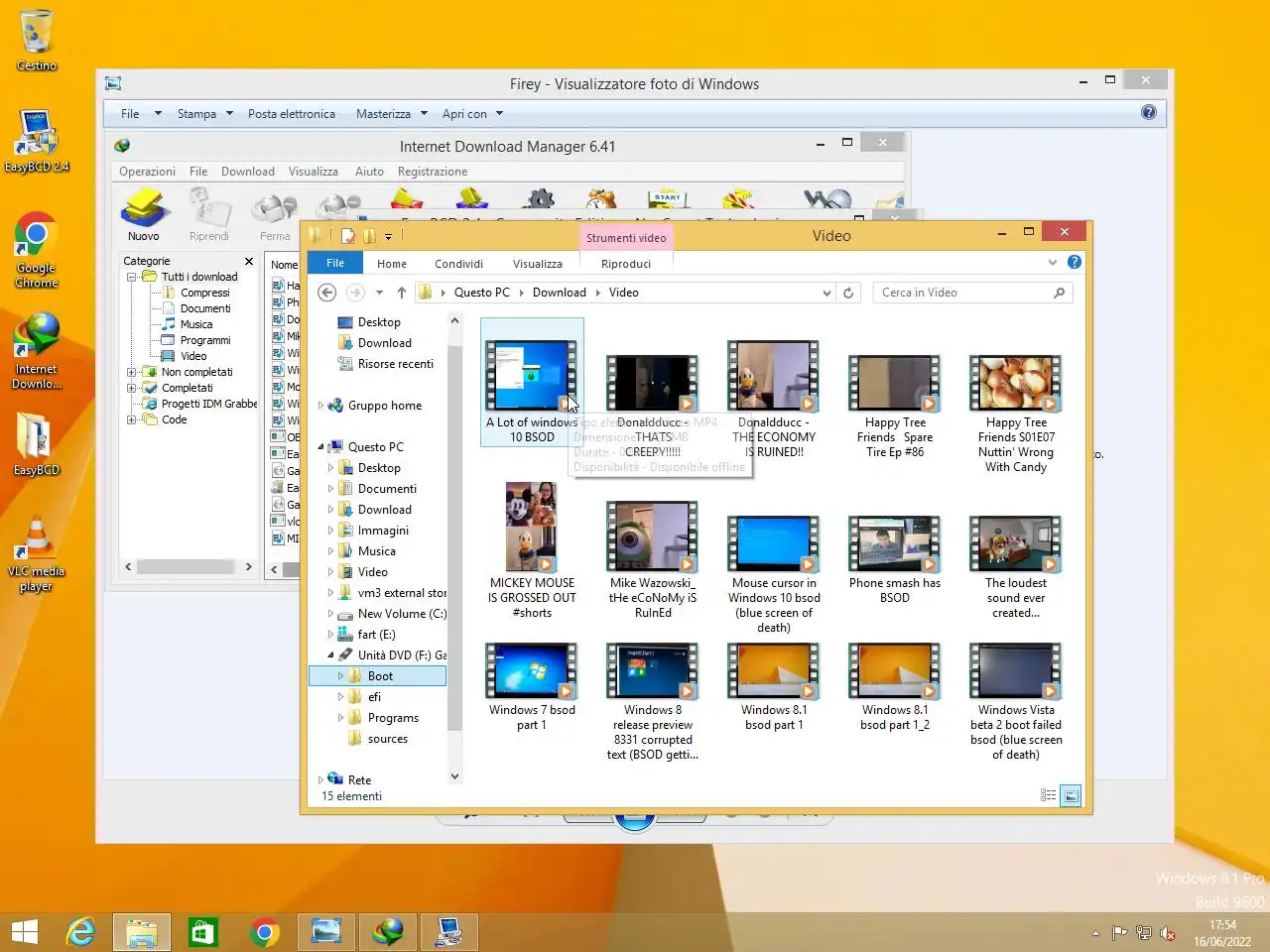Open the Riproduci ribbon tab
This screenshot has height=952, width=1270.
pos(626,264)
